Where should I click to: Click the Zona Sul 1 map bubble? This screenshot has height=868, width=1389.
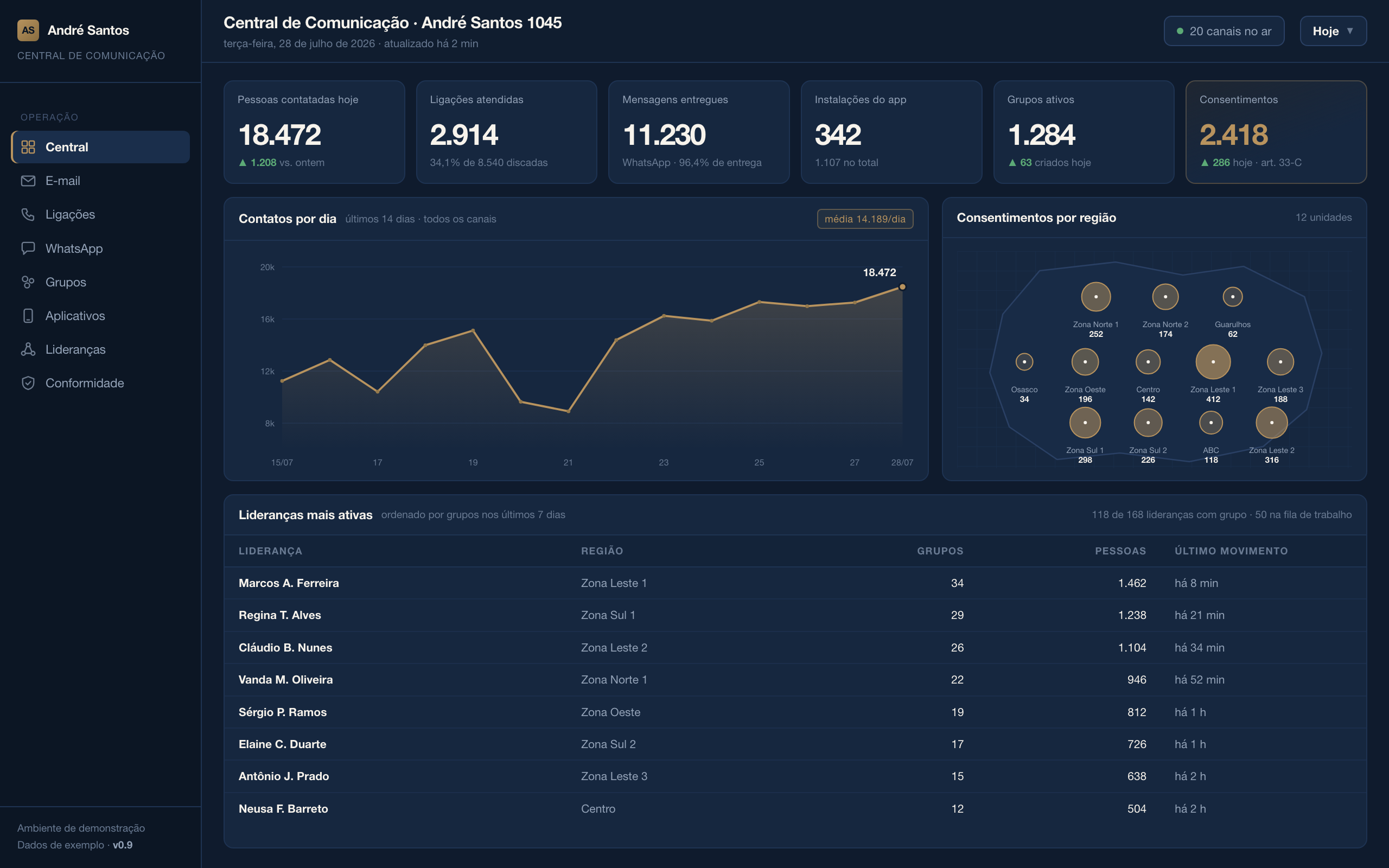[x=1085, y=423]
